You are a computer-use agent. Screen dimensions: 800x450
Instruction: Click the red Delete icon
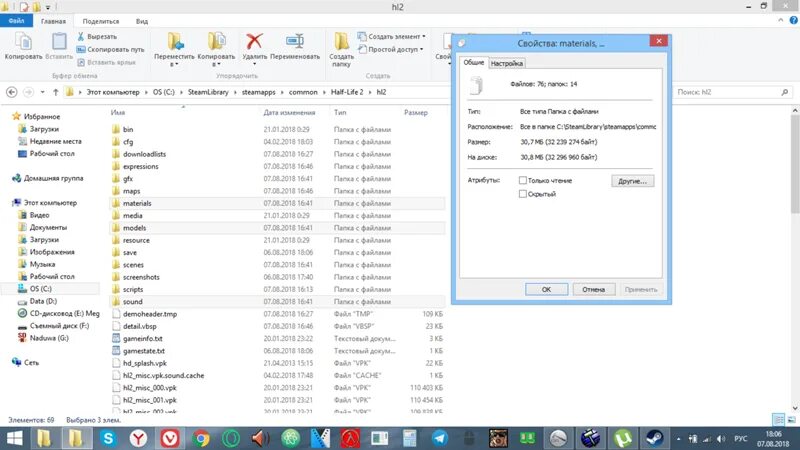click(x=254, y=41)
